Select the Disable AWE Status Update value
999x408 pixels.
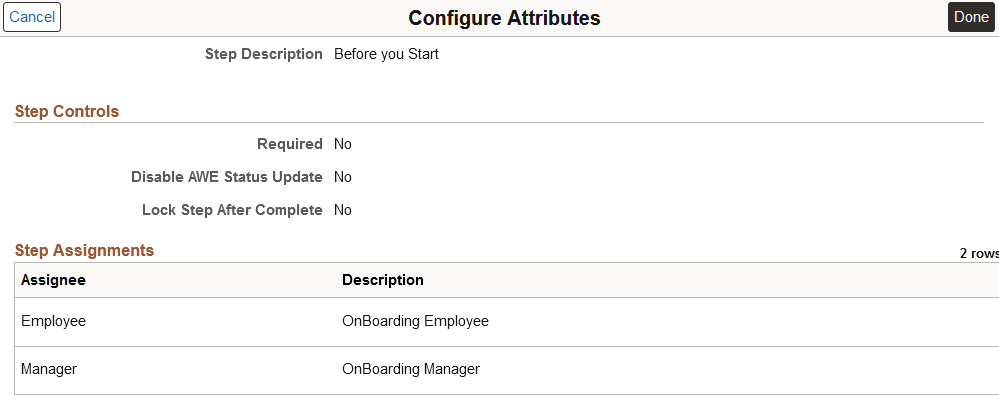[343, 177]
